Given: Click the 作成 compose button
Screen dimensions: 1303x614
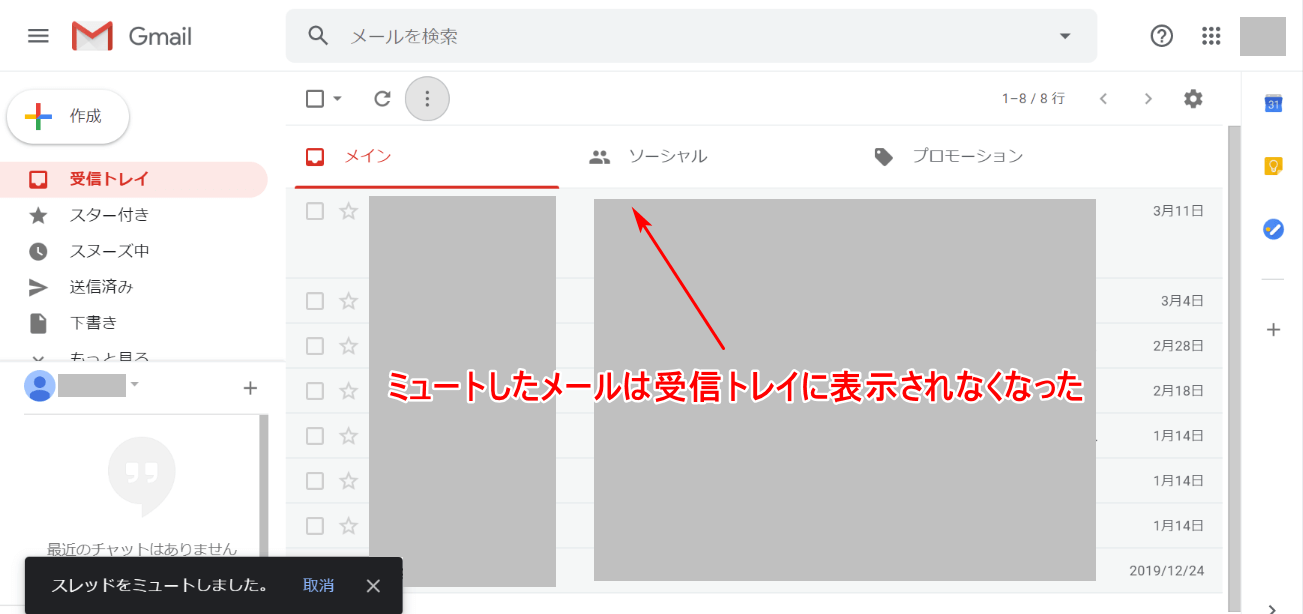Looking at the screenshot, I should 69,117.
